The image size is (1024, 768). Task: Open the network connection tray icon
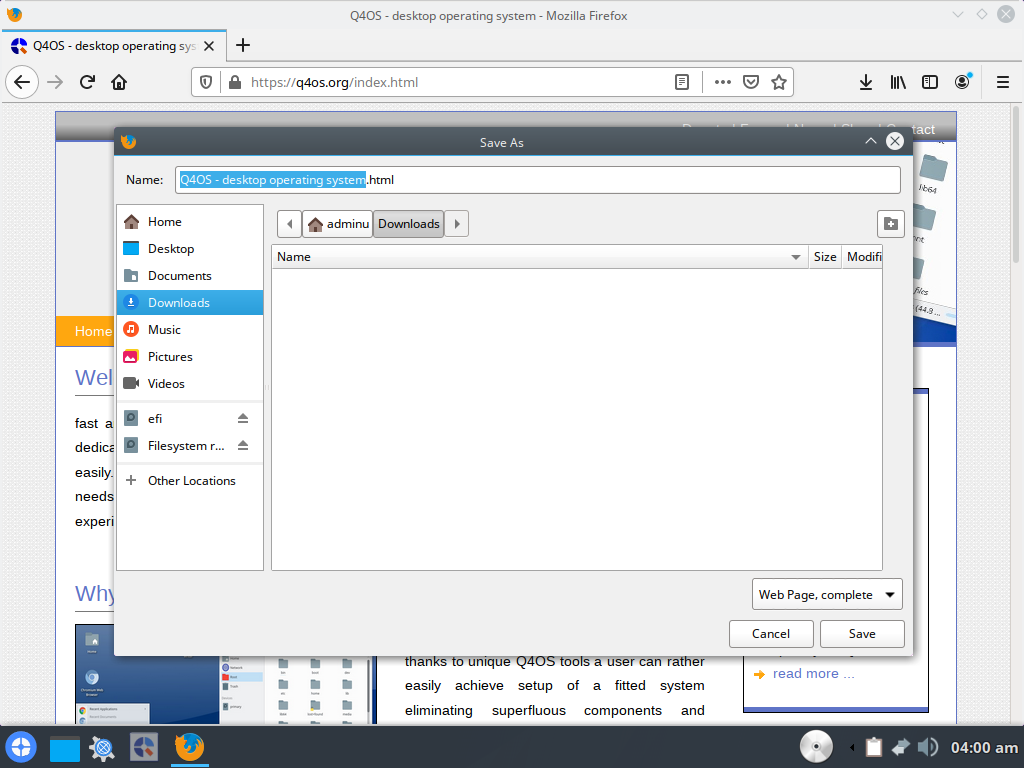(901, 747)
